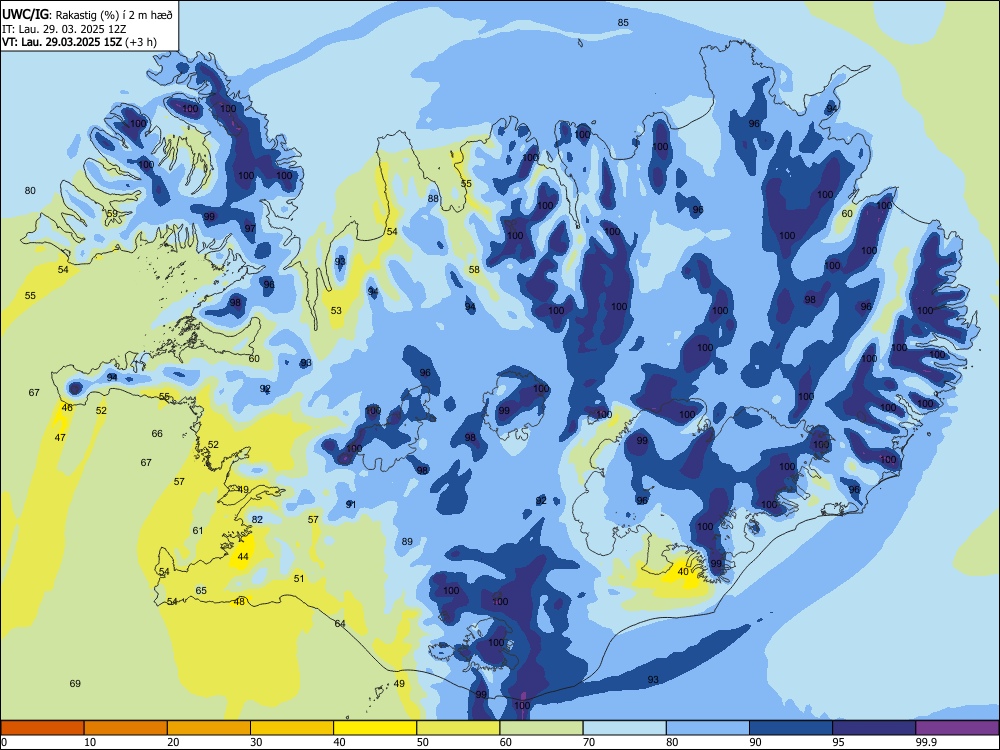Viewport: 1000px width, 750px height.
Task: Click the '97' value in the Westfjords
Action: [x=250, y=228]
